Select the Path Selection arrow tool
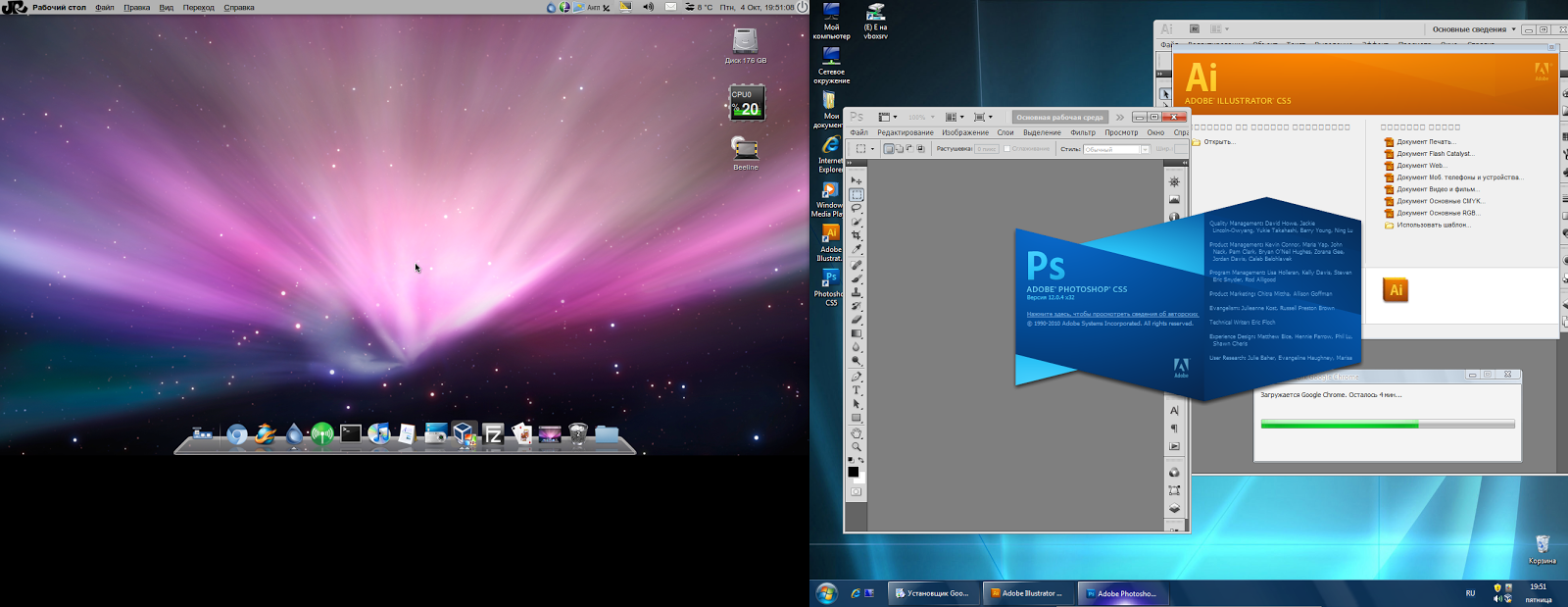1568x607 pixels. tap(857, 404)
